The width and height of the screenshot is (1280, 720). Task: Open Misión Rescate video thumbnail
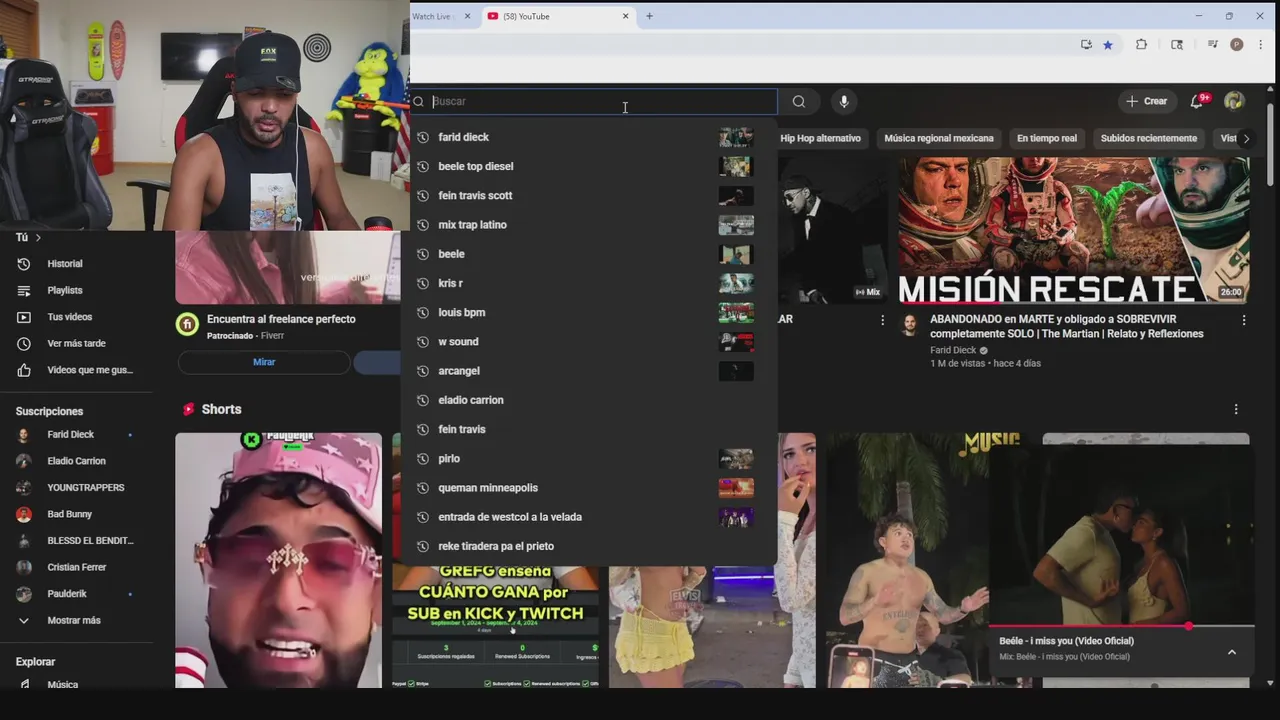(x=1073, y=230)
